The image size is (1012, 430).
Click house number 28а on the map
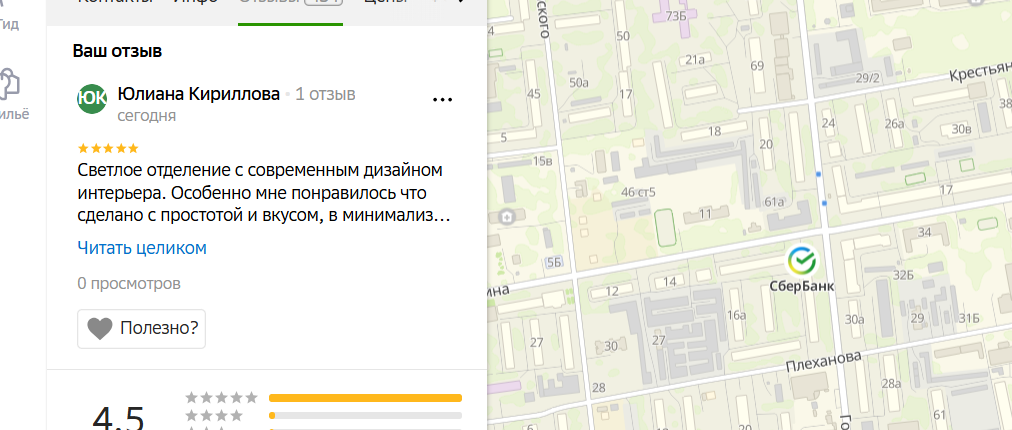891,384
